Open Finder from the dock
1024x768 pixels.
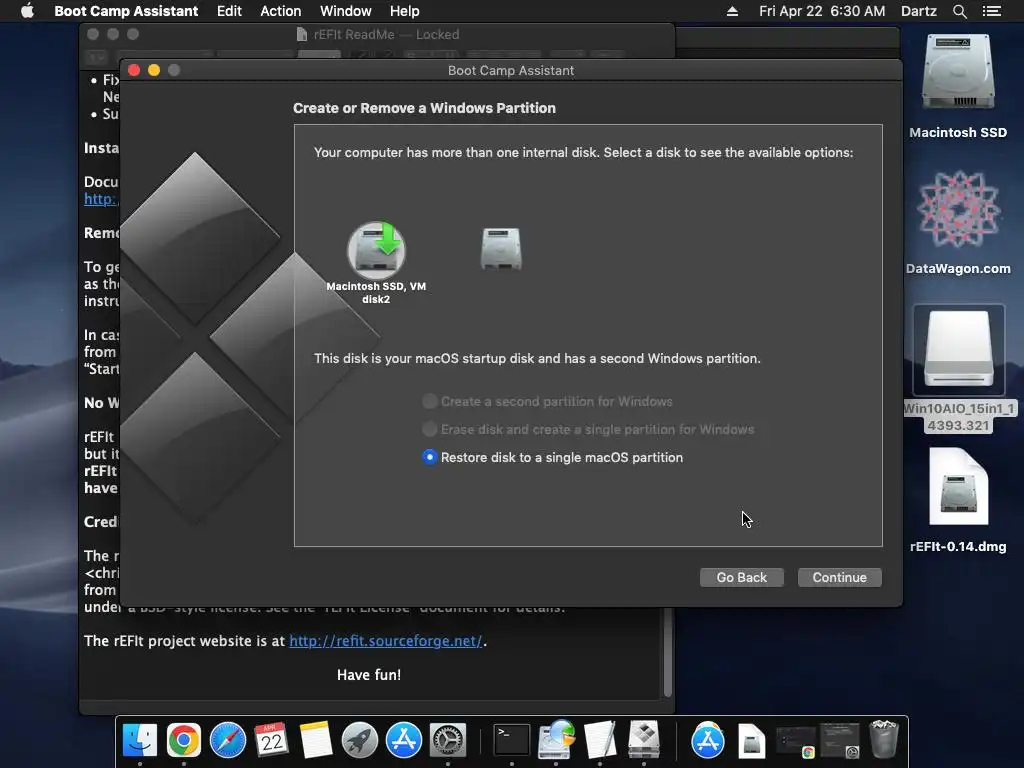[140, 740]
